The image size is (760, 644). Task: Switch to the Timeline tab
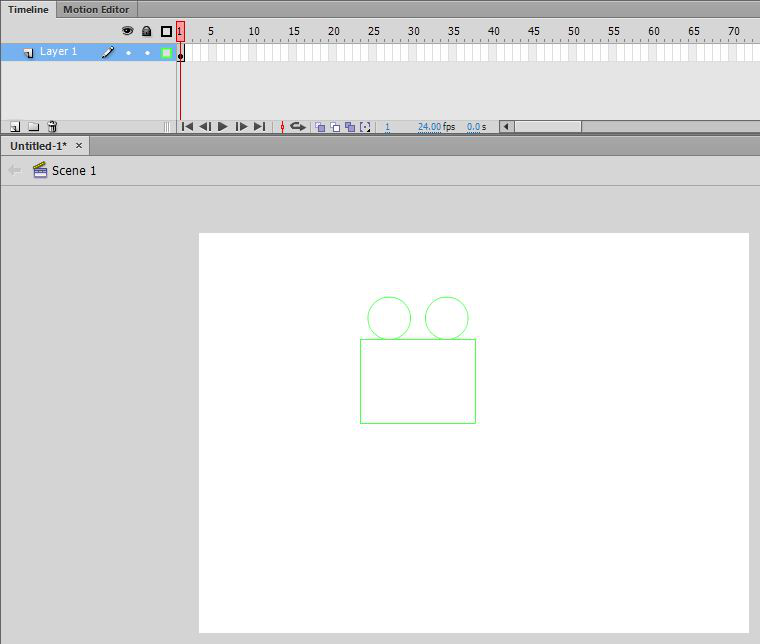click(x=28, y=9)
